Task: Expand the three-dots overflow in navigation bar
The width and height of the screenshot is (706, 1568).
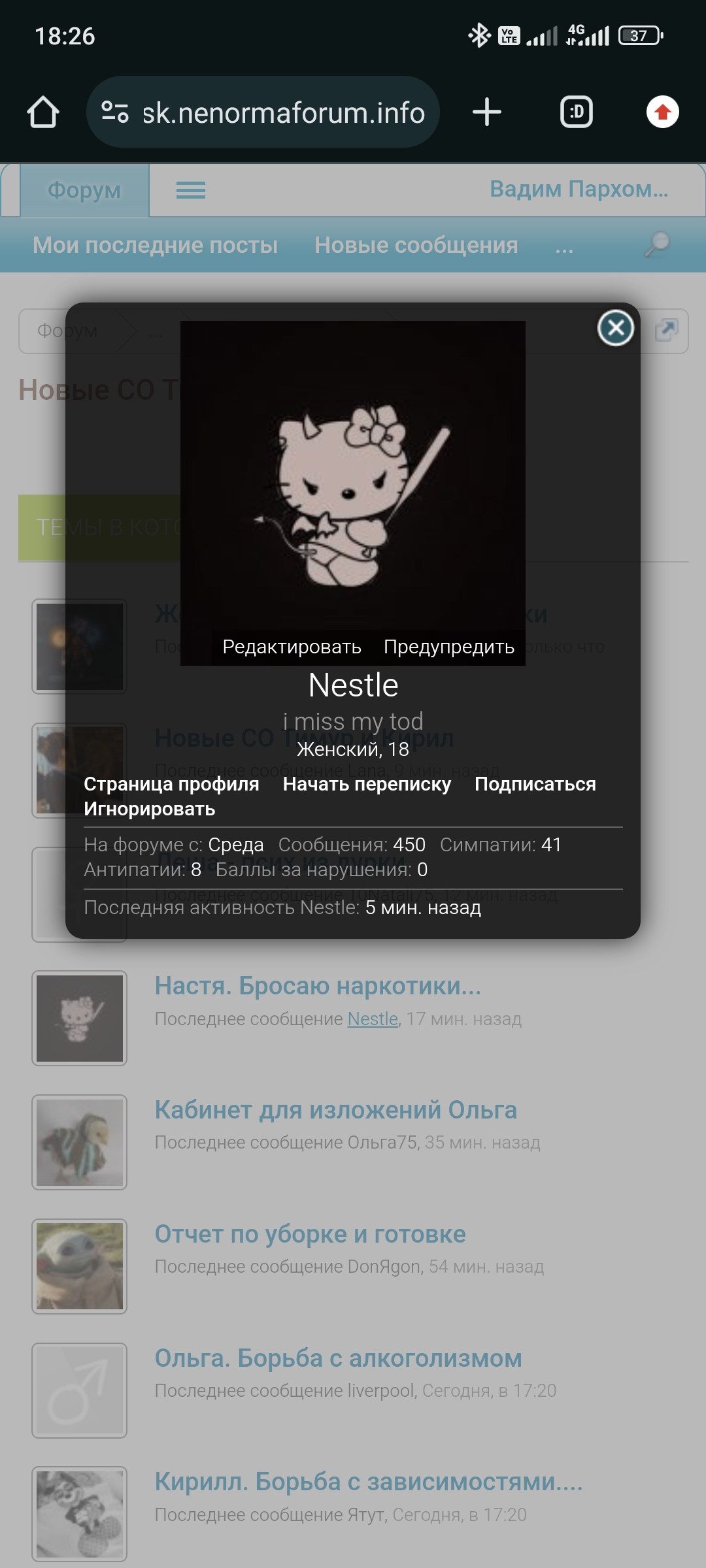Action: (564, 246)
